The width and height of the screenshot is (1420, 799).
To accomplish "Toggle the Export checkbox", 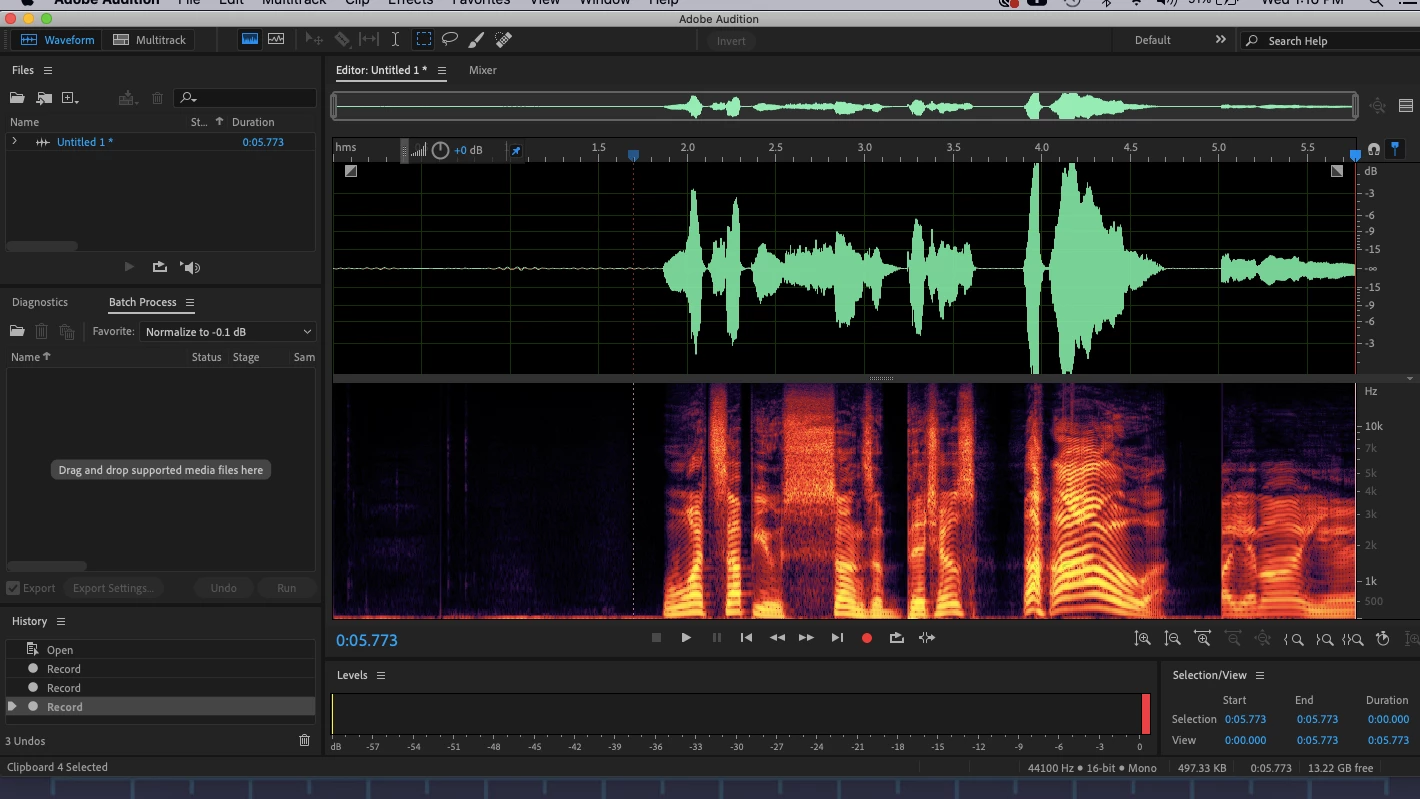I will coord(13,588).
